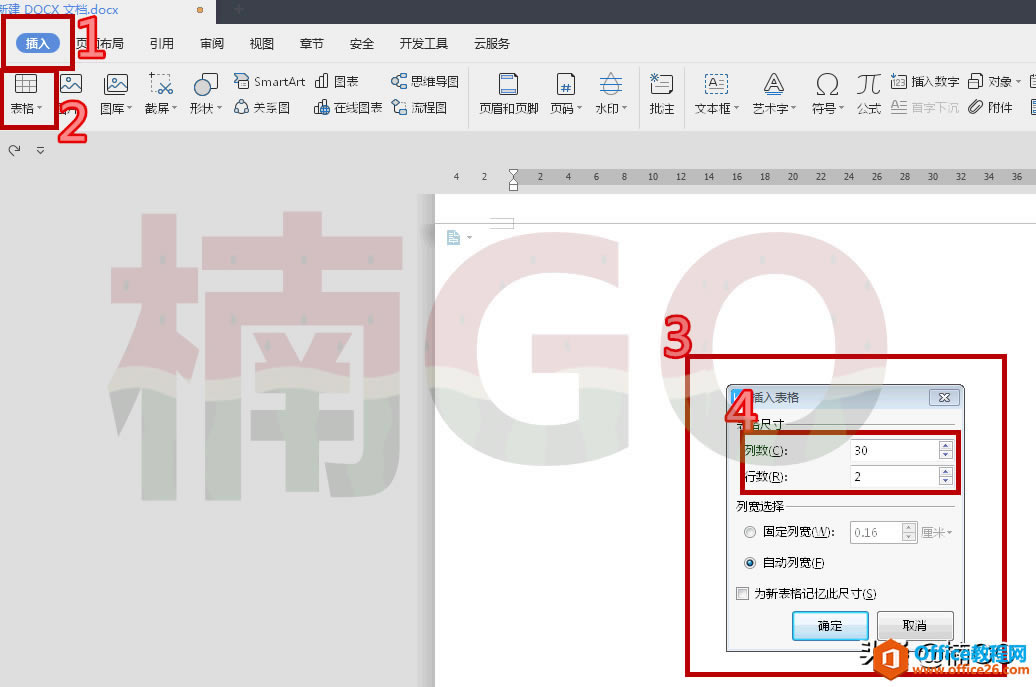Expand the 页码 dropdown arrow
This screenshot has width=1036, height=687.
tap(579, 108)
